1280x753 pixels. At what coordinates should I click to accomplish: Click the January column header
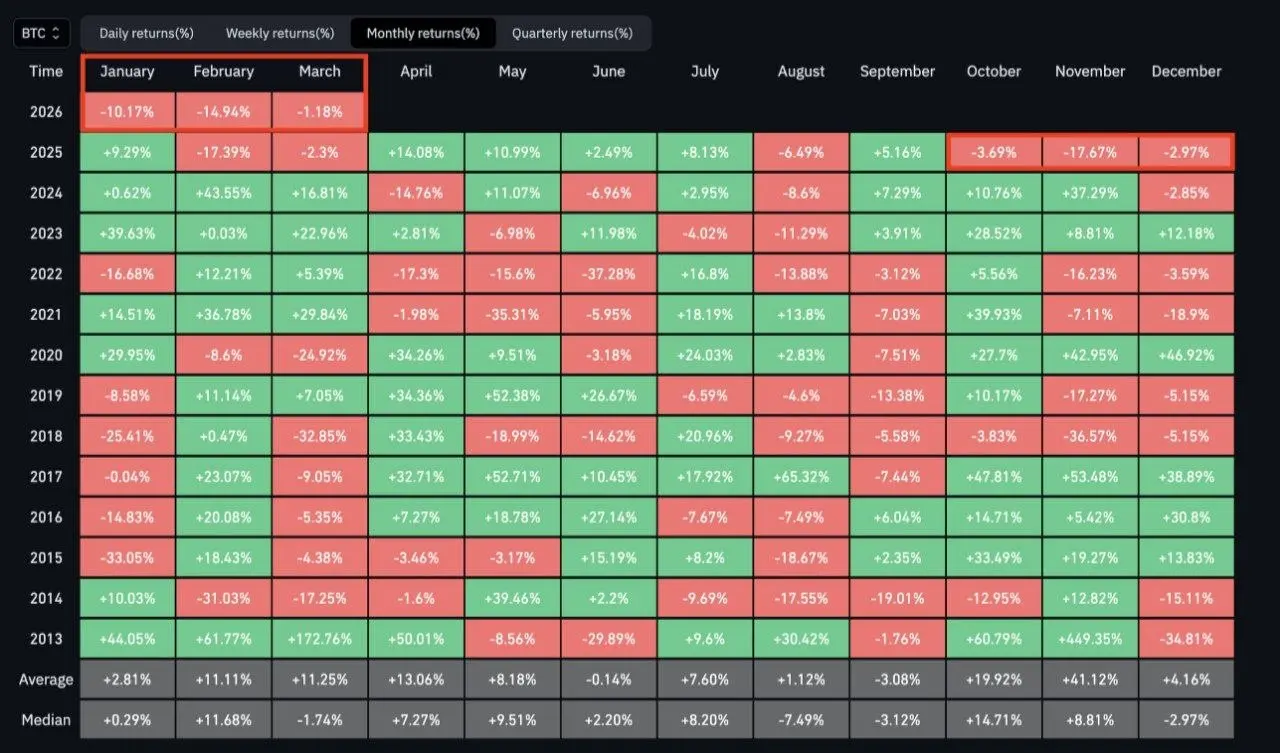128,71
